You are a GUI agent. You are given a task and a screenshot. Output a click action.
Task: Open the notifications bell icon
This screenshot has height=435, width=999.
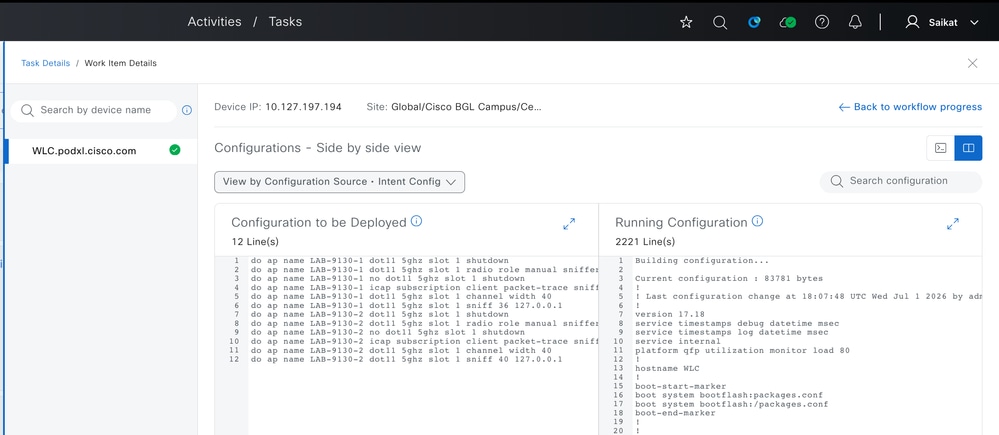point(855,22)
